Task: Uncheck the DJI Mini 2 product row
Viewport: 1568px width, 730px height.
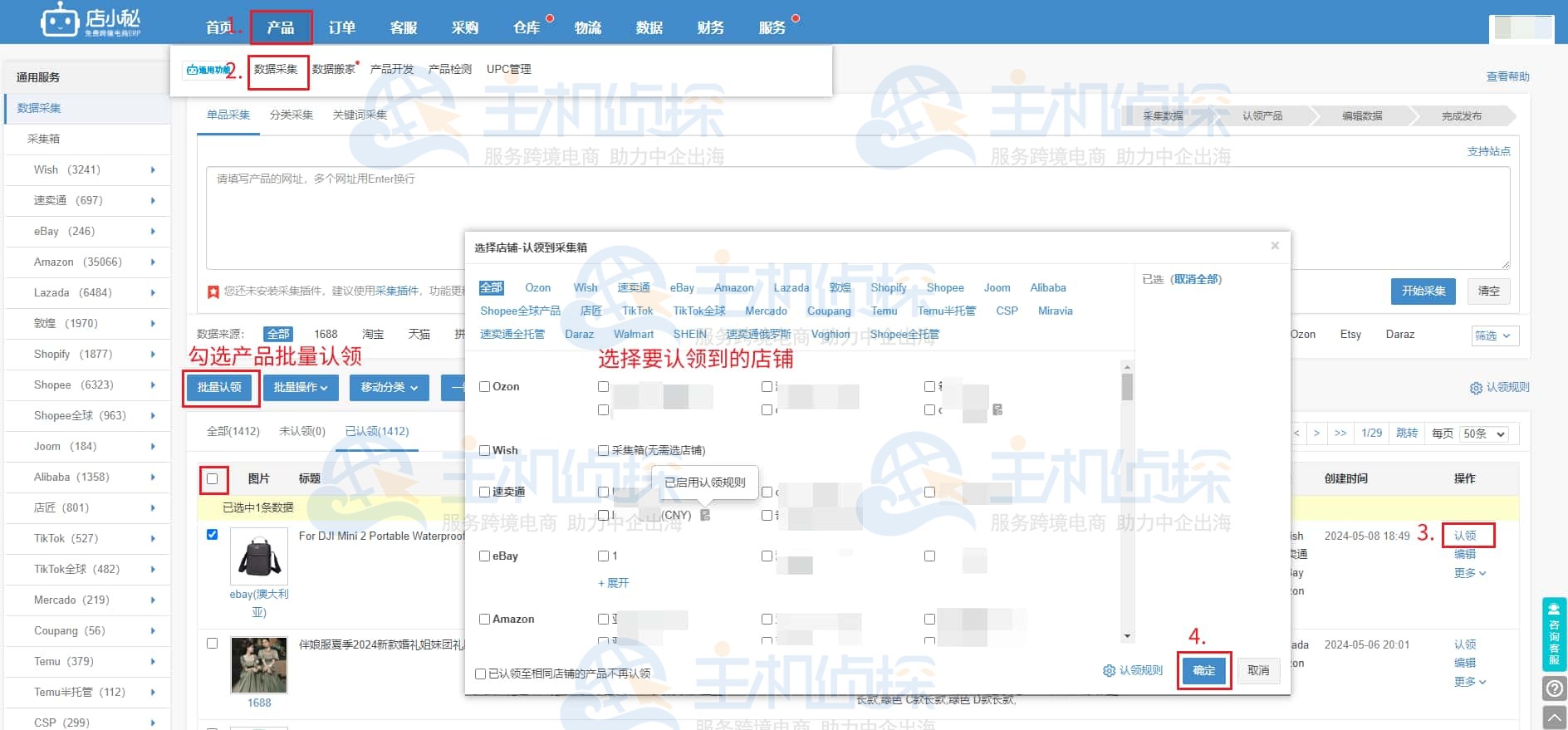Action: 213,535
